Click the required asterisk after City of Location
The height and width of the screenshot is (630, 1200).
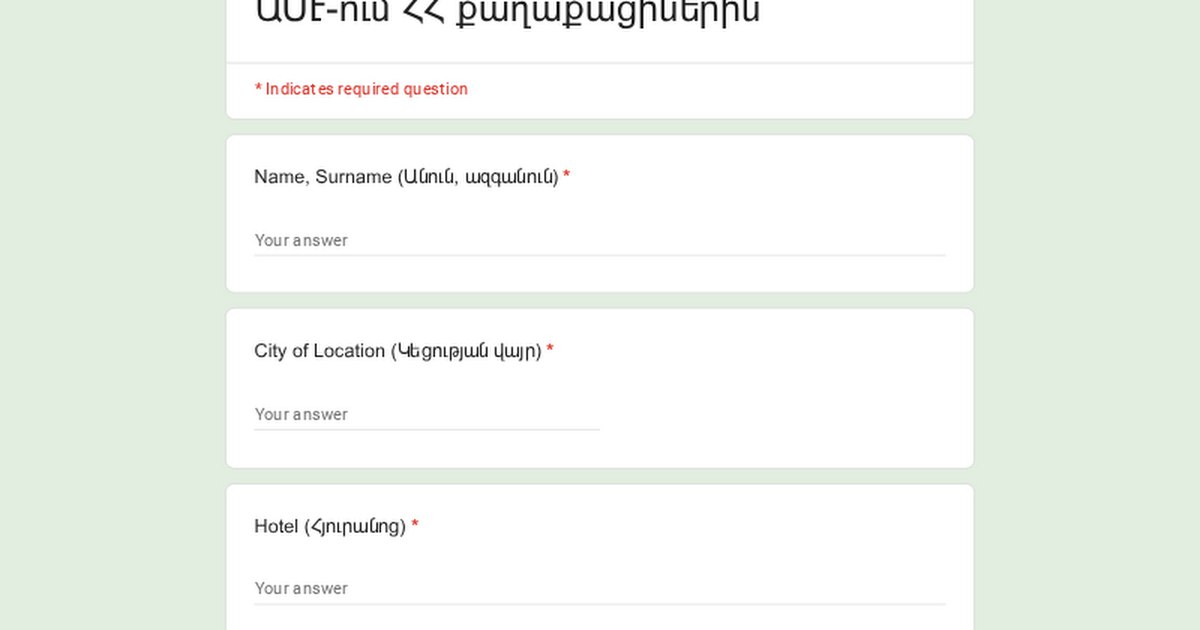[x=550, y=351]
